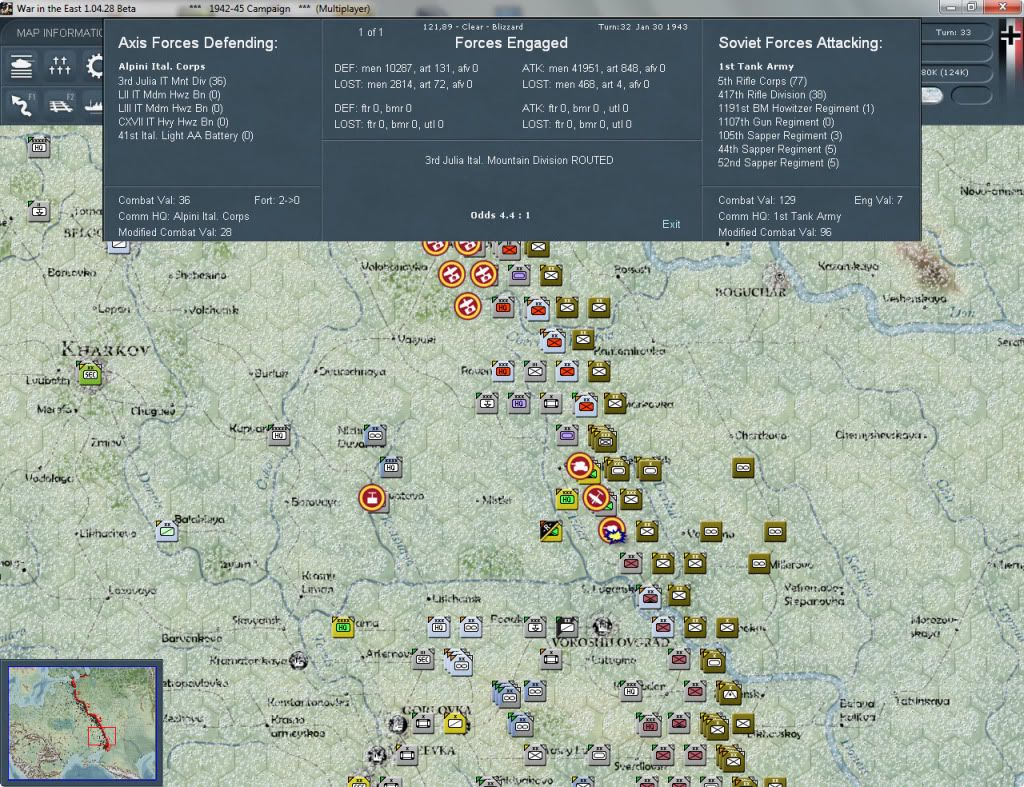Screen dimensions: 1024x787
Task: Click the red depot marker at Svatovo
Action: point(372,498)
